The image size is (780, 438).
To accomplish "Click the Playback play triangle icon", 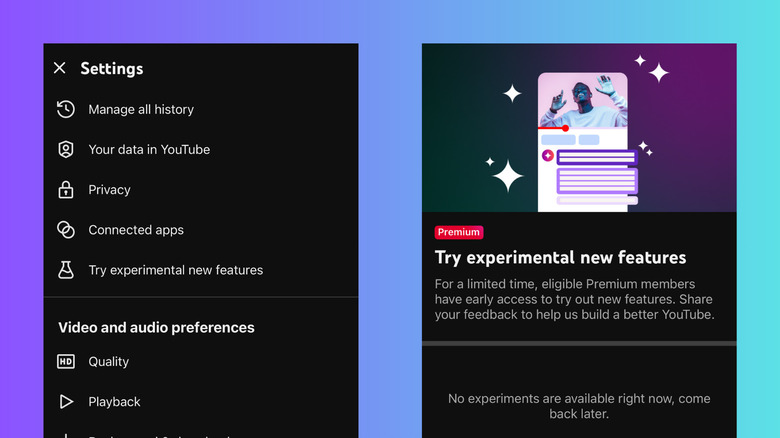I will (x=66, y=402).
